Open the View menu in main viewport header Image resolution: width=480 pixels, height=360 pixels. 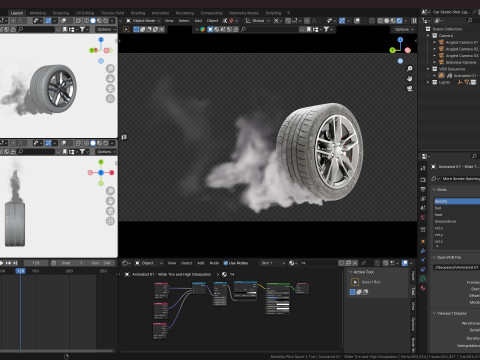169,21
